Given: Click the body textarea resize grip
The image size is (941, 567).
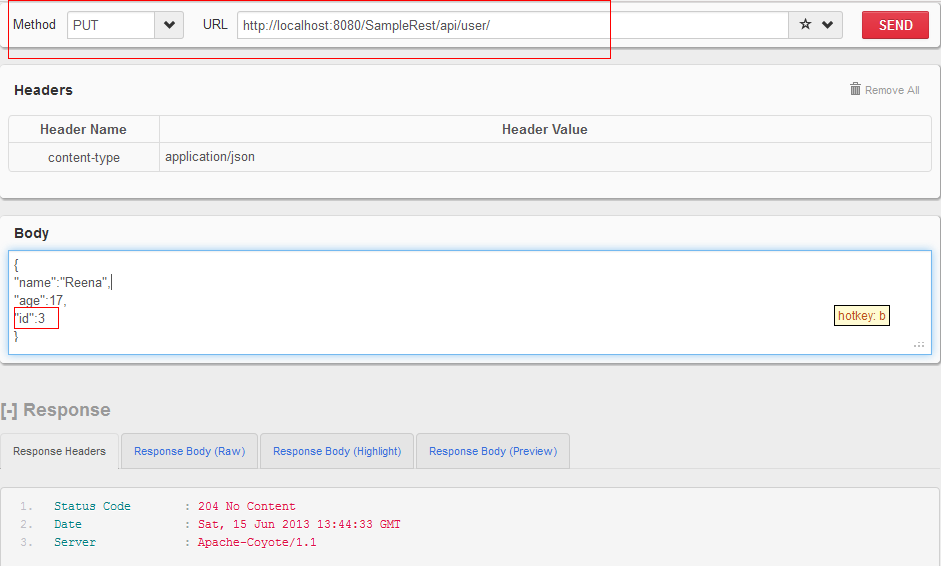Looking at the screenshot, I should 919,344.
